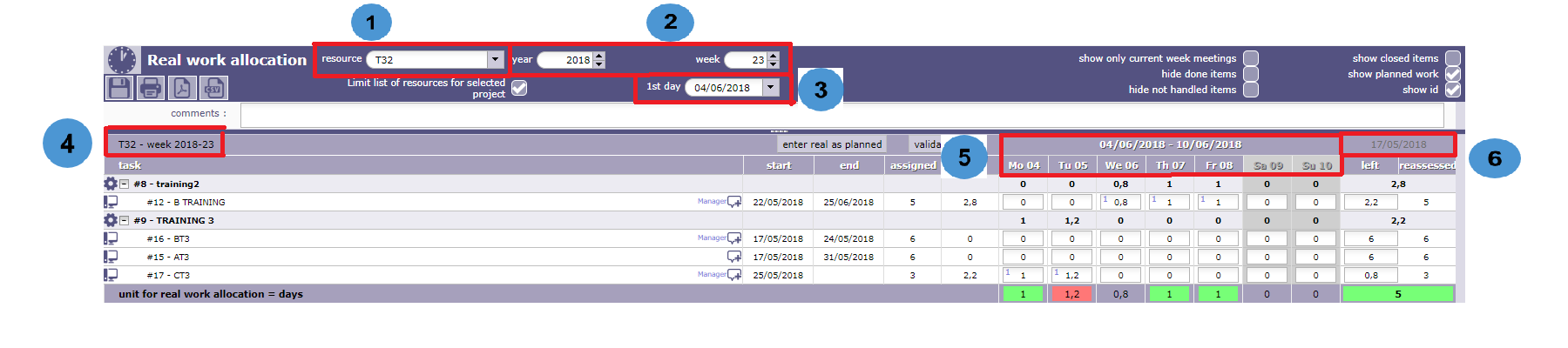Edit Tuesday work for #17 - CT3
Viewport: 1568px width, 348px height.
tap(1072, 275)
